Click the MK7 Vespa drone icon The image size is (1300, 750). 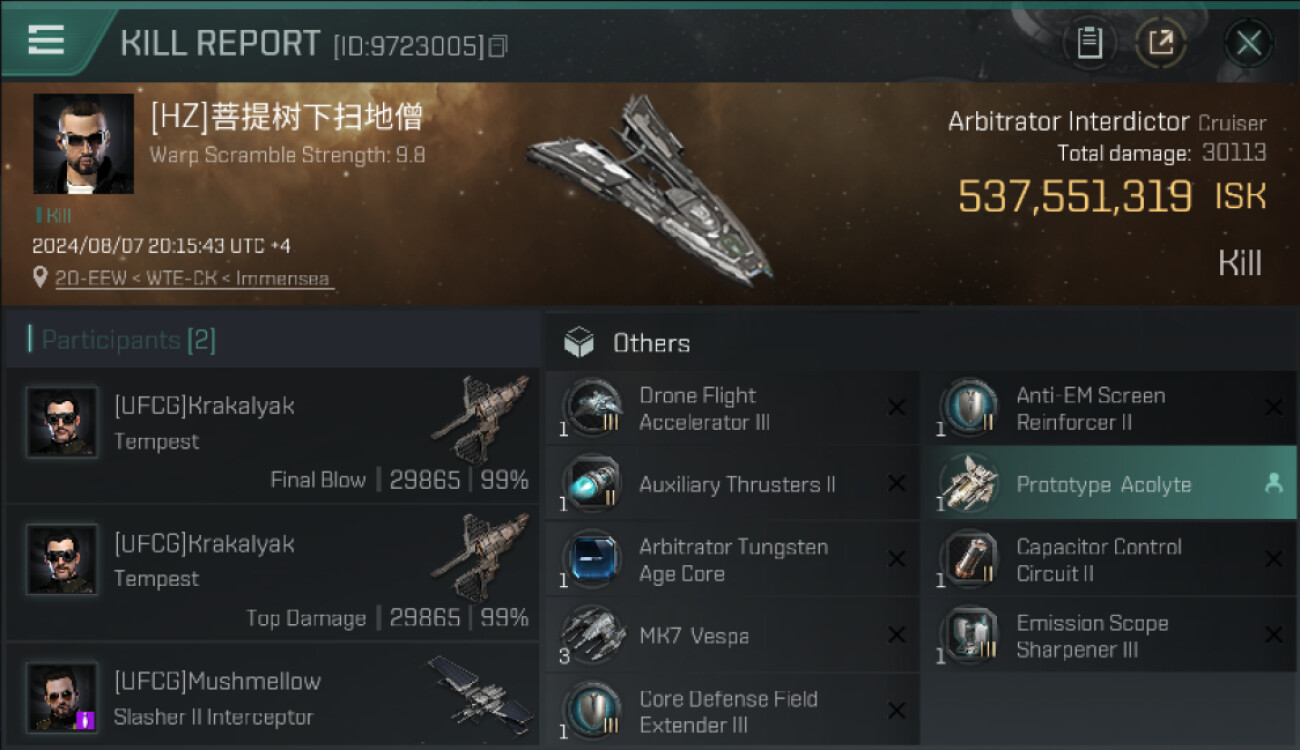tap(592, 635)
